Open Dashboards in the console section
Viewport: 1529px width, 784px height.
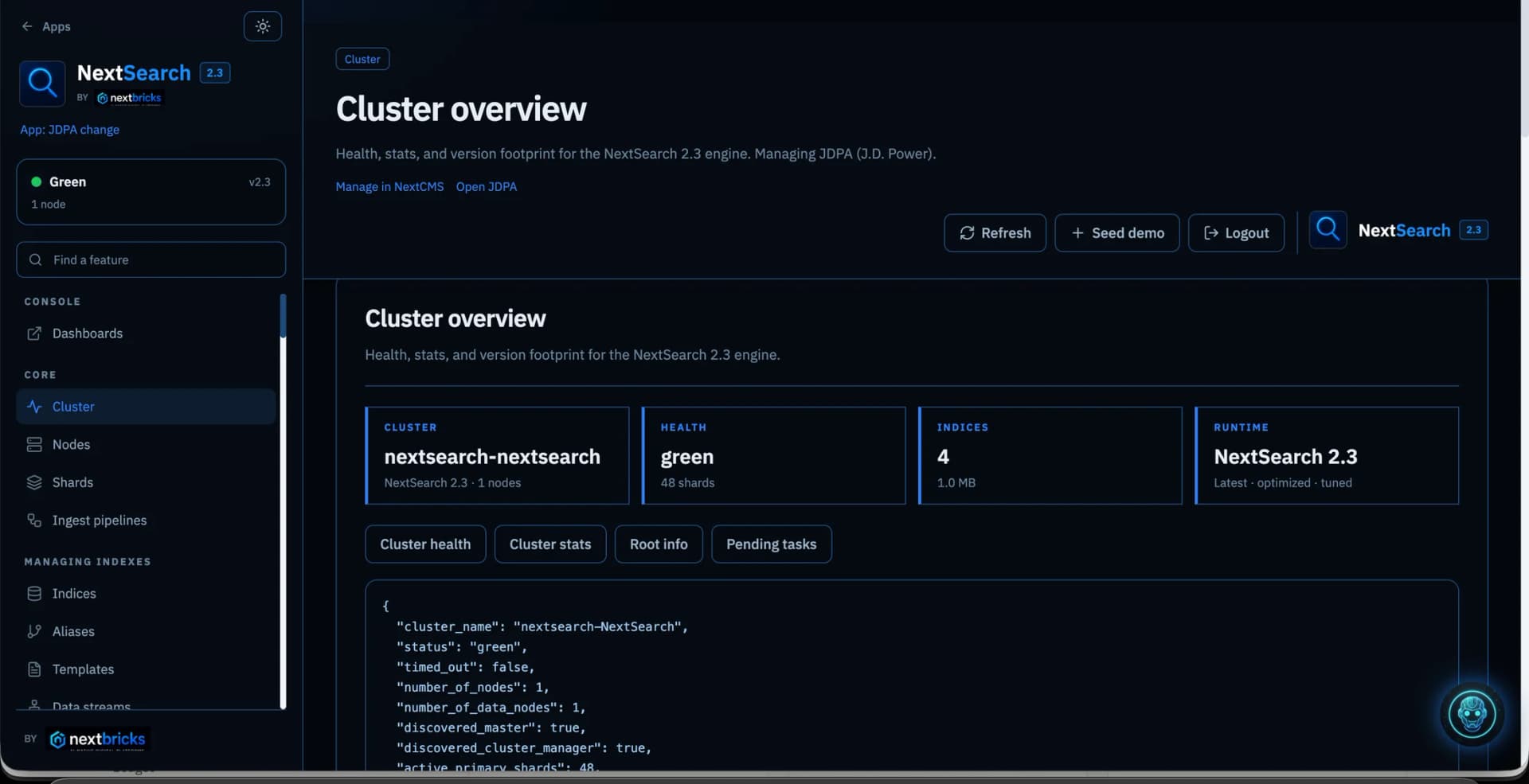(146, 333)
